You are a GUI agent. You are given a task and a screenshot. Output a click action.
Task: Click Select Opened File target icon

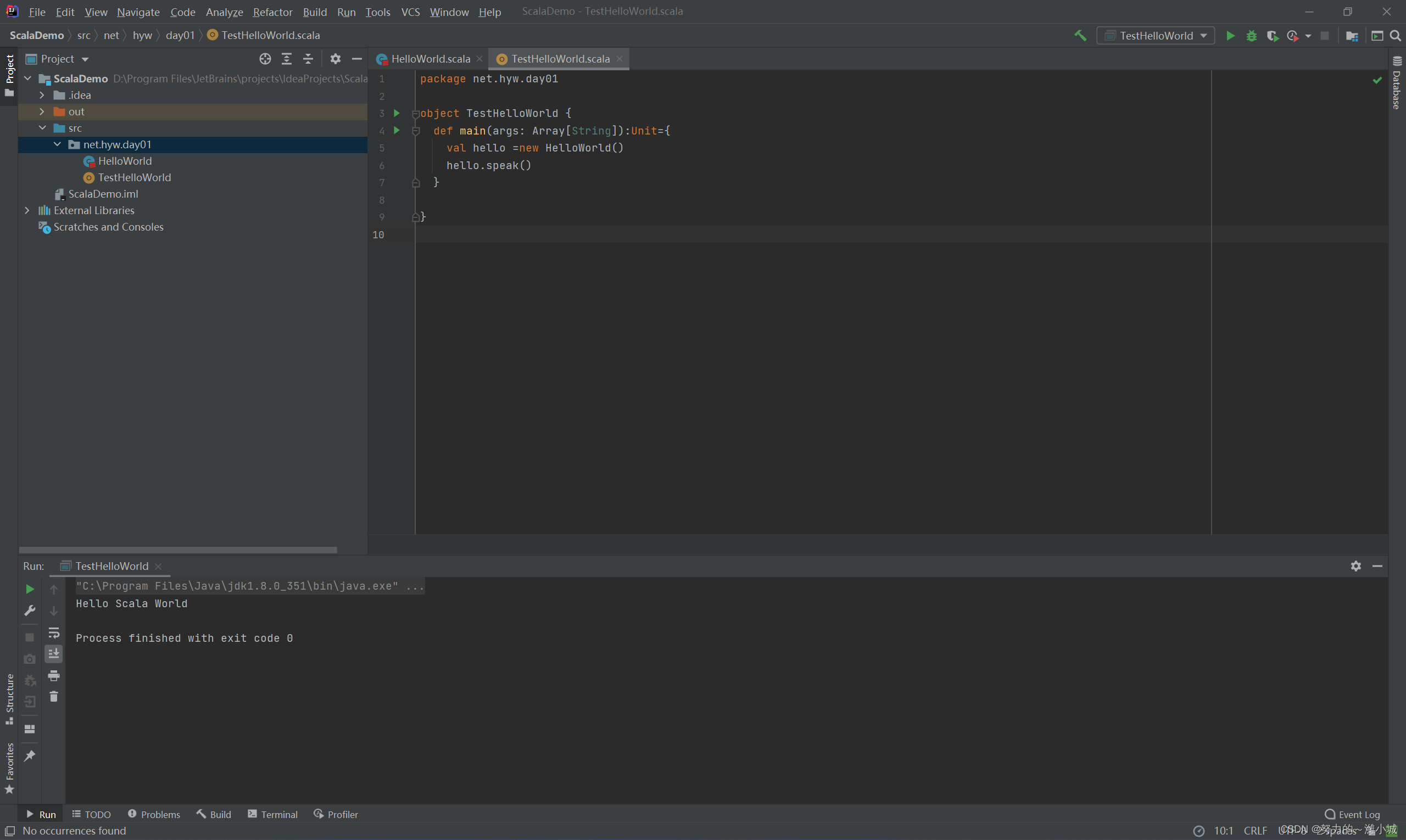pos(265,59)
